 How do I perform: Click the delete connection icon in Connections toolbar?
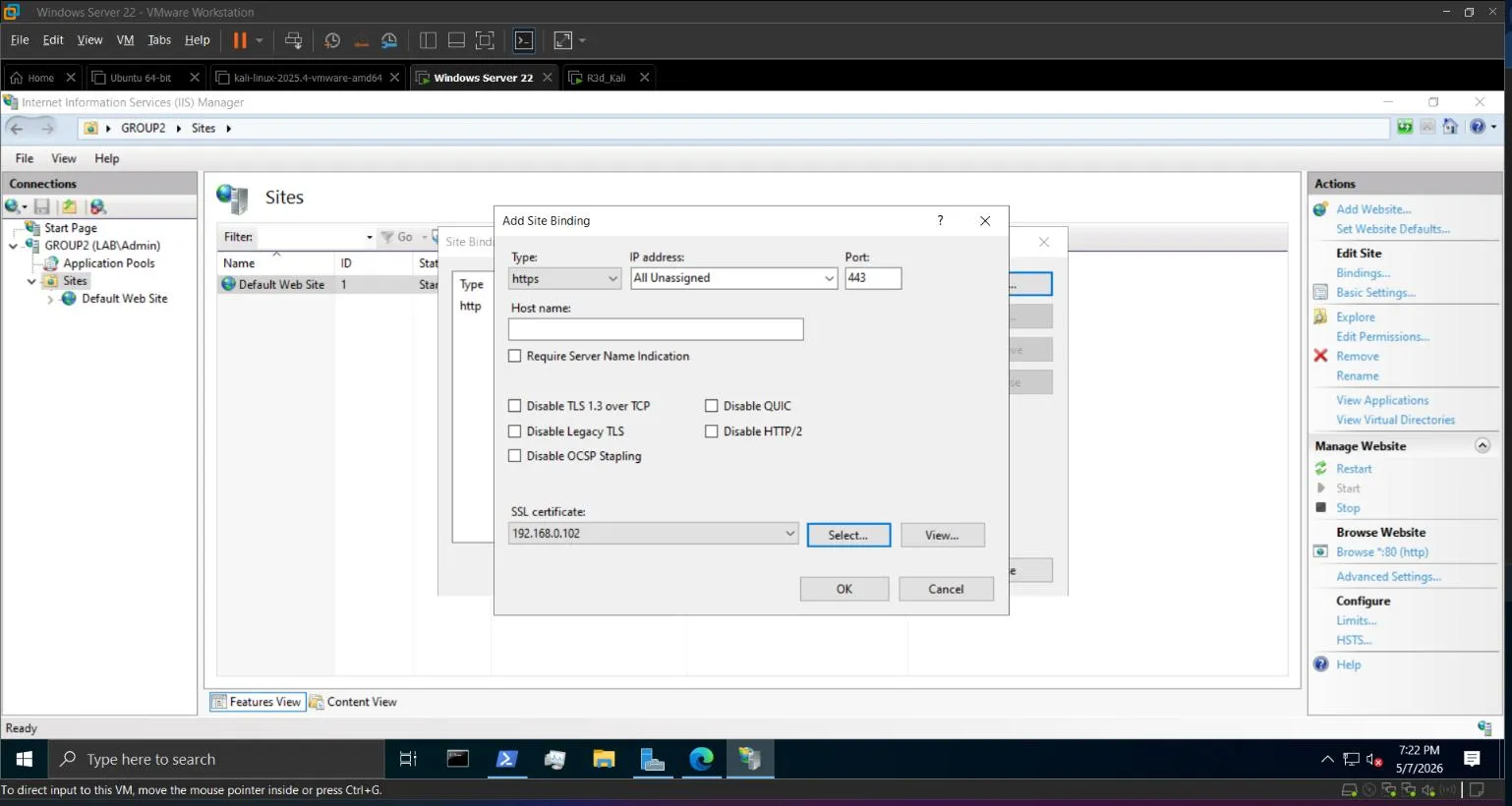coord(97,206)
